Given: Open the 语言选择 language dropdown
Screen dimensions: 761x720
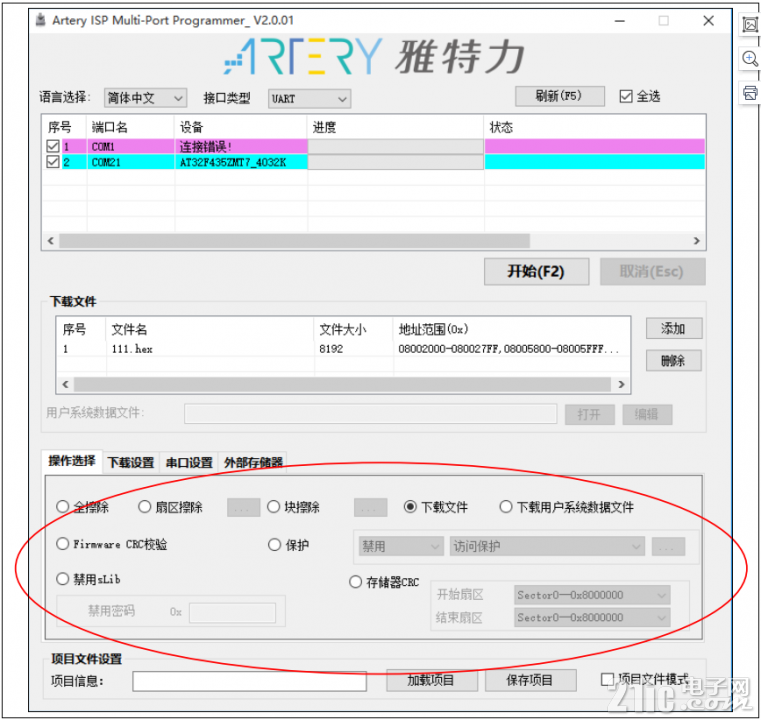Looking at the screenshot, I should 145,98.
